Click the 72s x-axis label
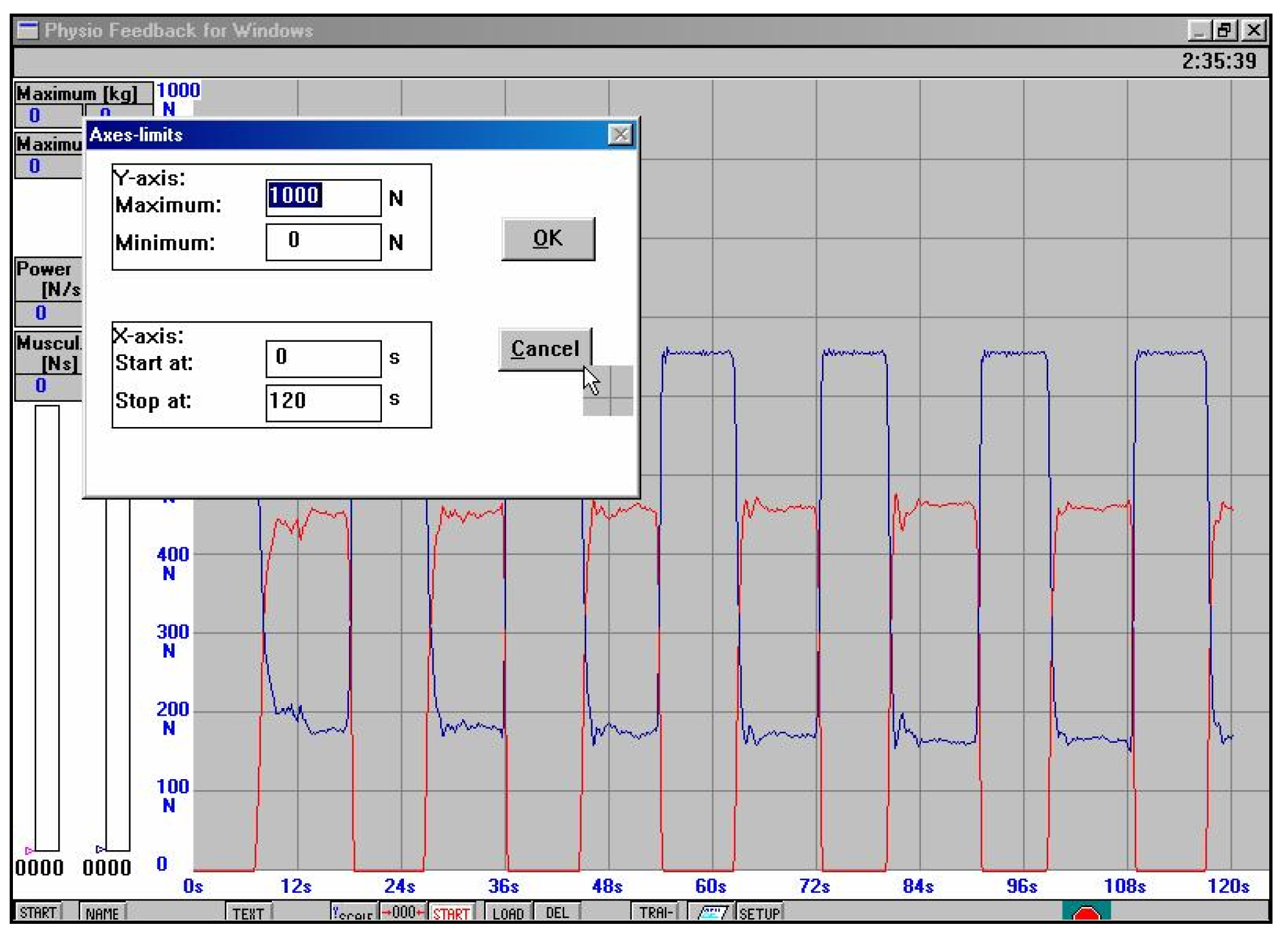Viewport: 1288px width, 940px height. (815, 886)
